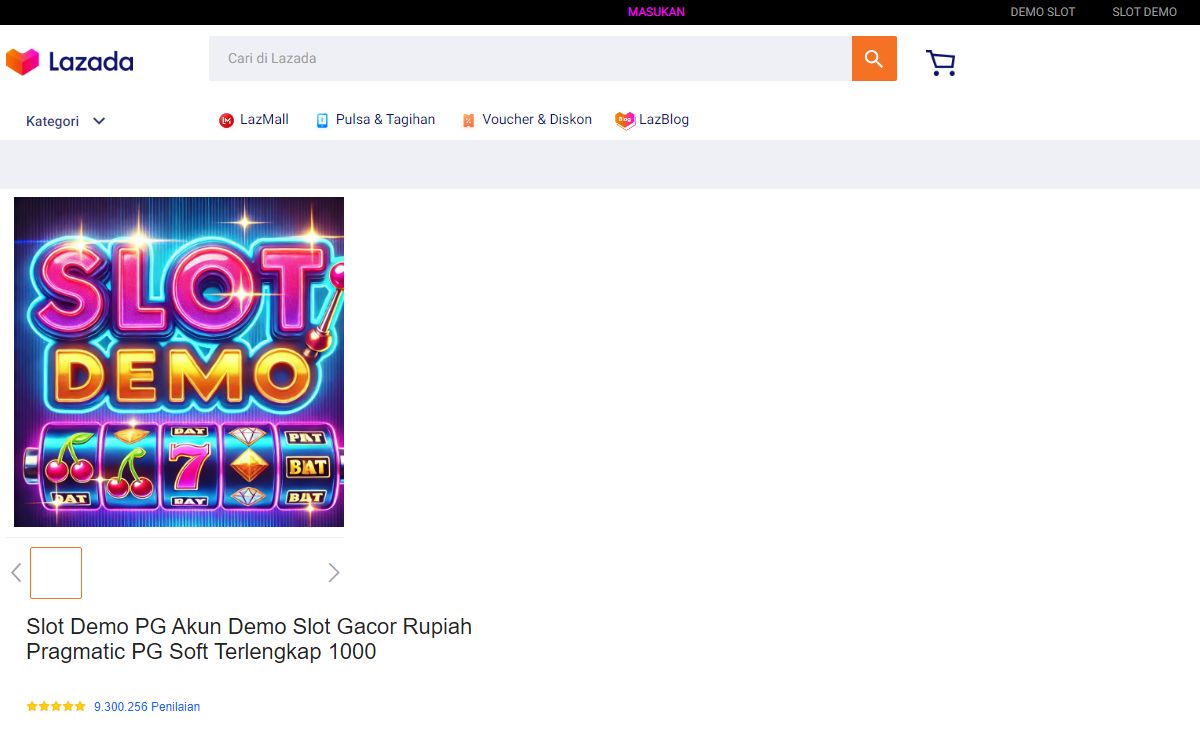Open Pulsa & Tagihan menu link
This screenshot has height=740, width=1200.
pos(385,119)
